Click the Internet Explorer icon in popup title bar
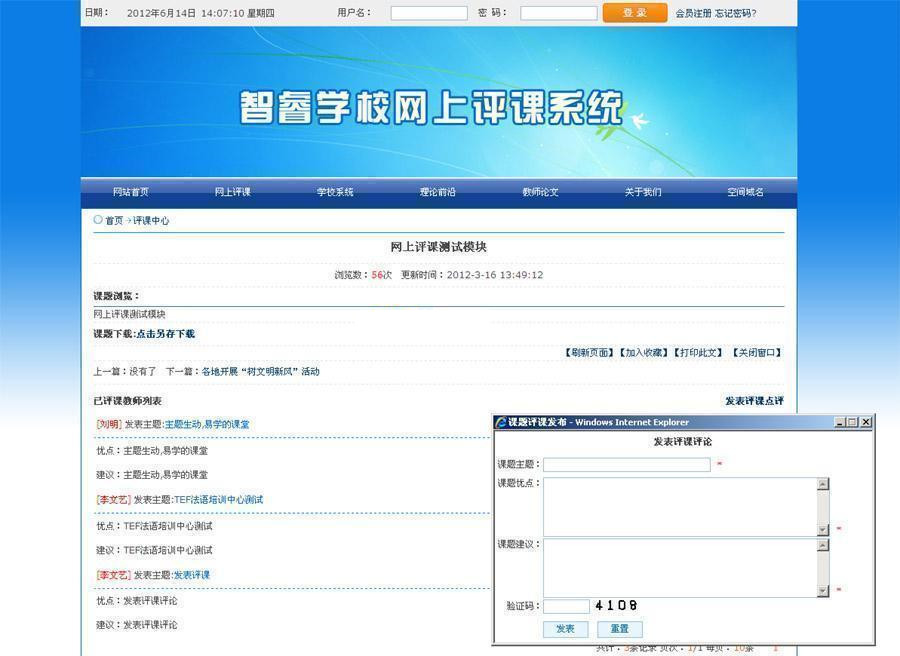The image size is (900, 656). (501, 422)
